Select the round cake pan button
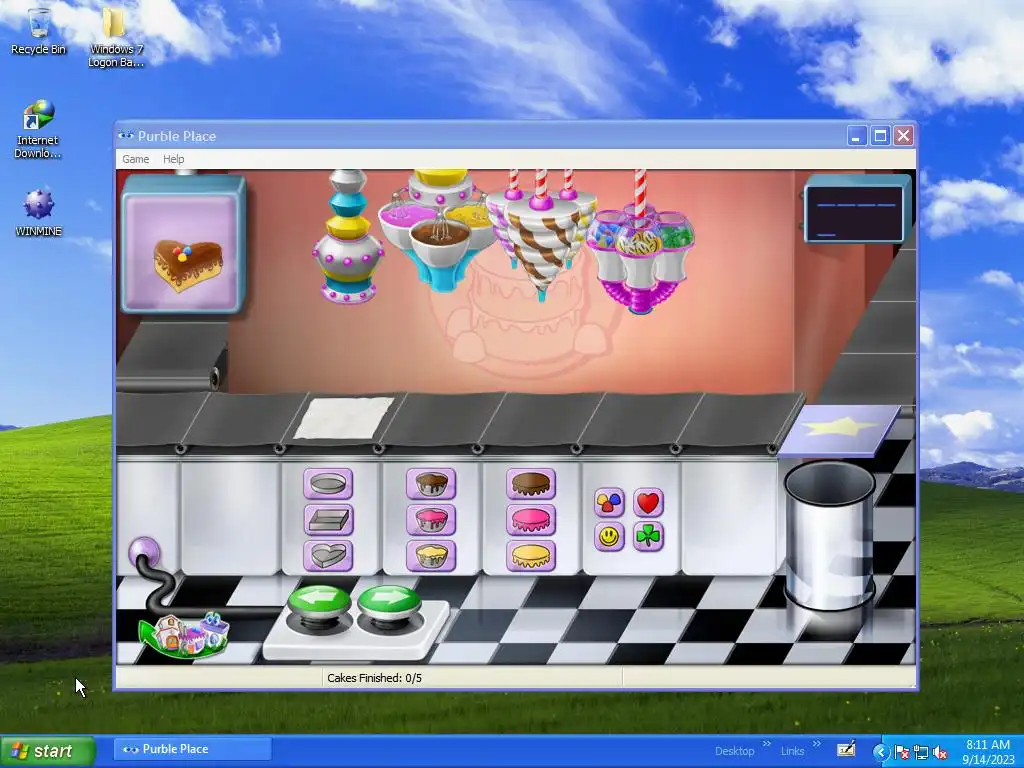Screen dimensions: 1024x768 click(x=328, y=484)
